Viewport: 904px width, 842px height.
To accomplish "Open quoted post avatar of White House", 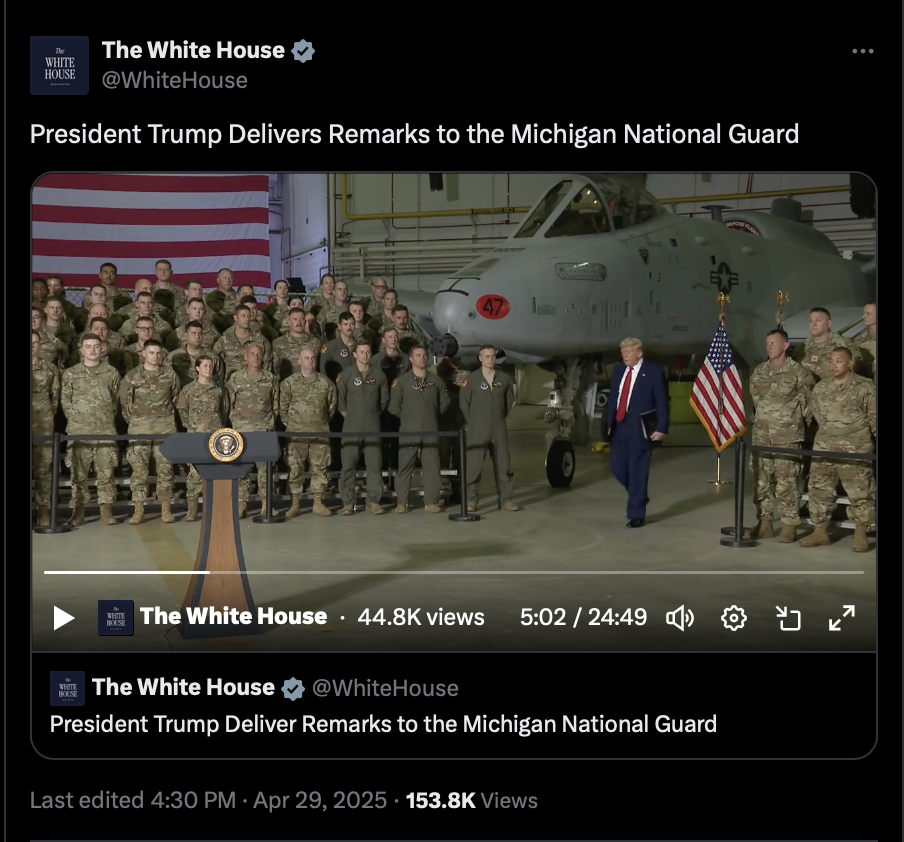I will coord(67,688).
